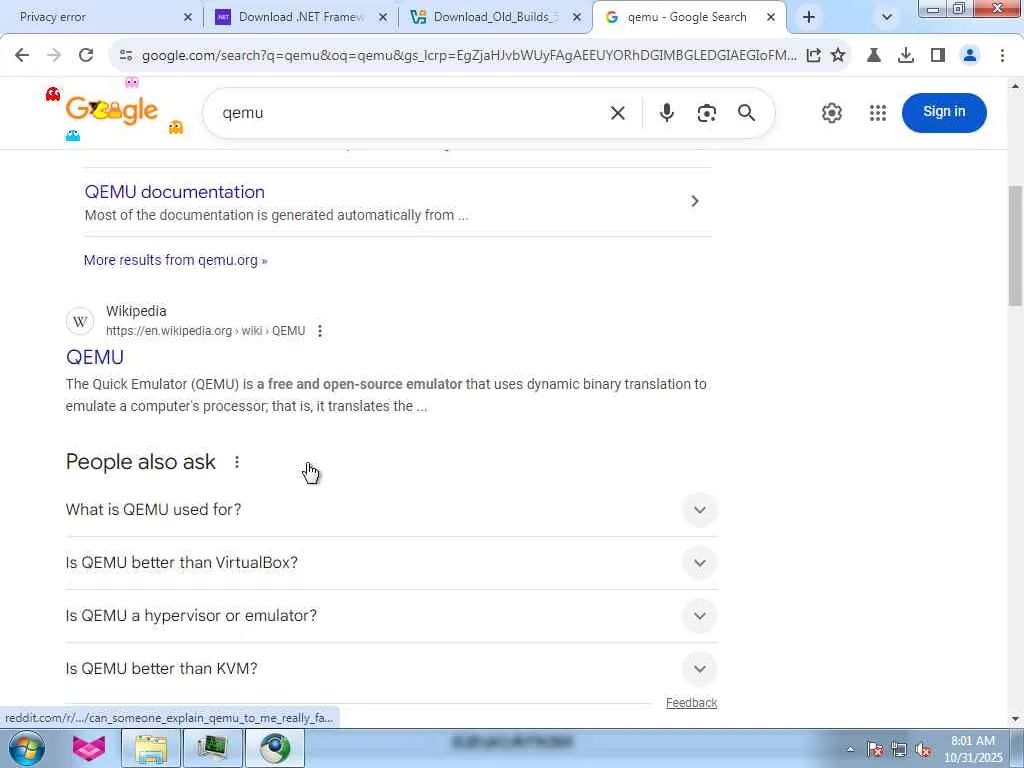Screen dimensions: 1024x768
Task: Click the Sign in button
Action: [944, 112]
